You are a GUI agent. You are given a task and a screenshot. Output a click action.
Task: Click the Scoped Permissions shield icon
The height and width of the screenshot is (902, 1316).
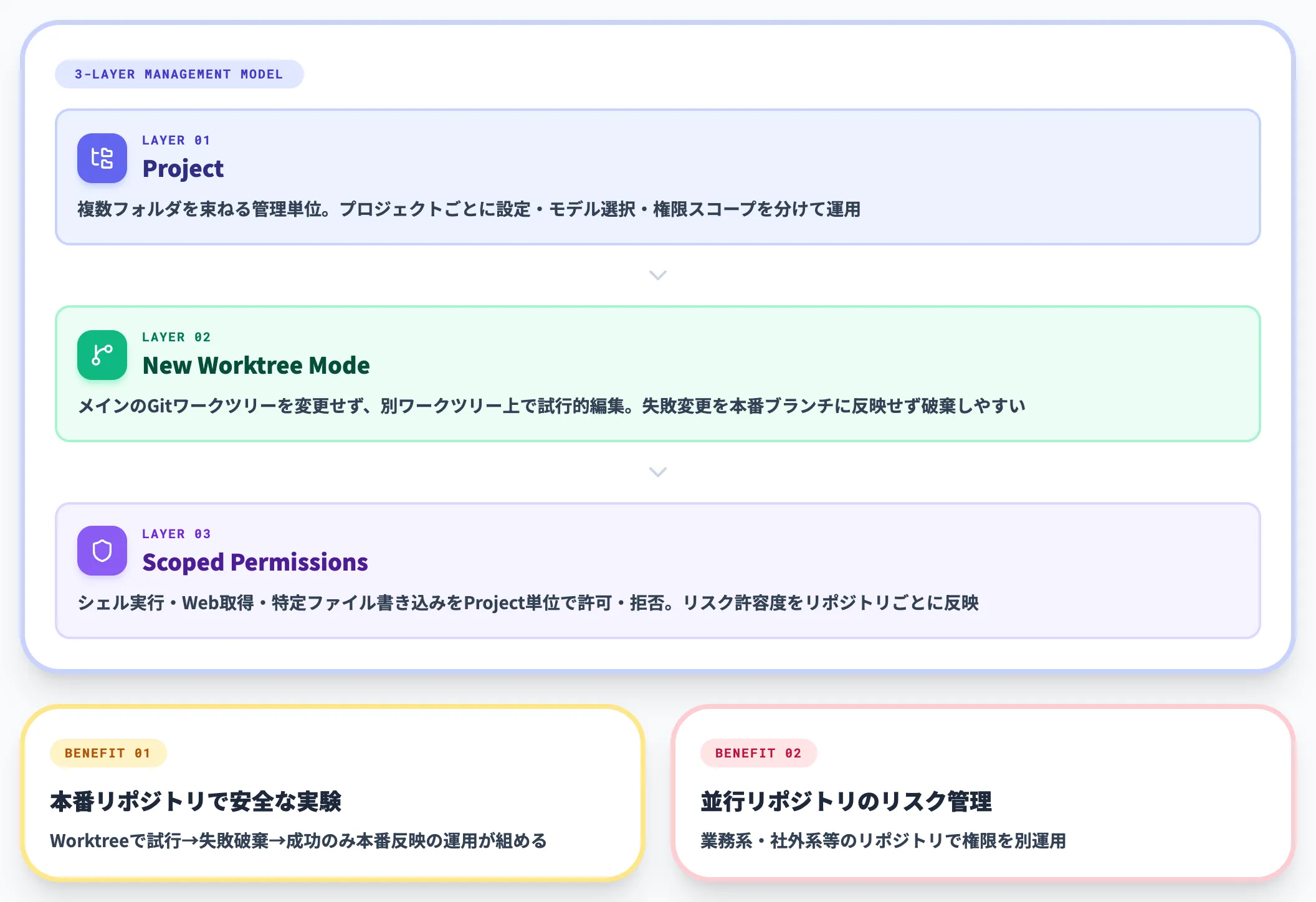pyautogui.click(x=102, y=551)
